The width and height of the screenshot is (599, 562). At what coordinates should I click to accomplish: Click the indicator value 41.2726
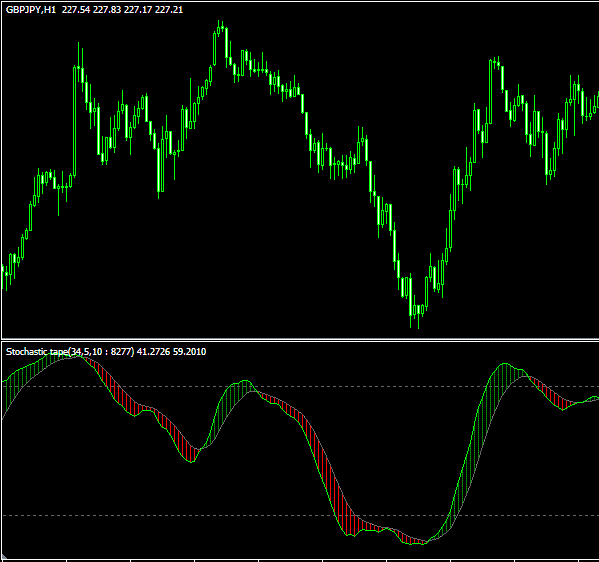tap(153, 351)
